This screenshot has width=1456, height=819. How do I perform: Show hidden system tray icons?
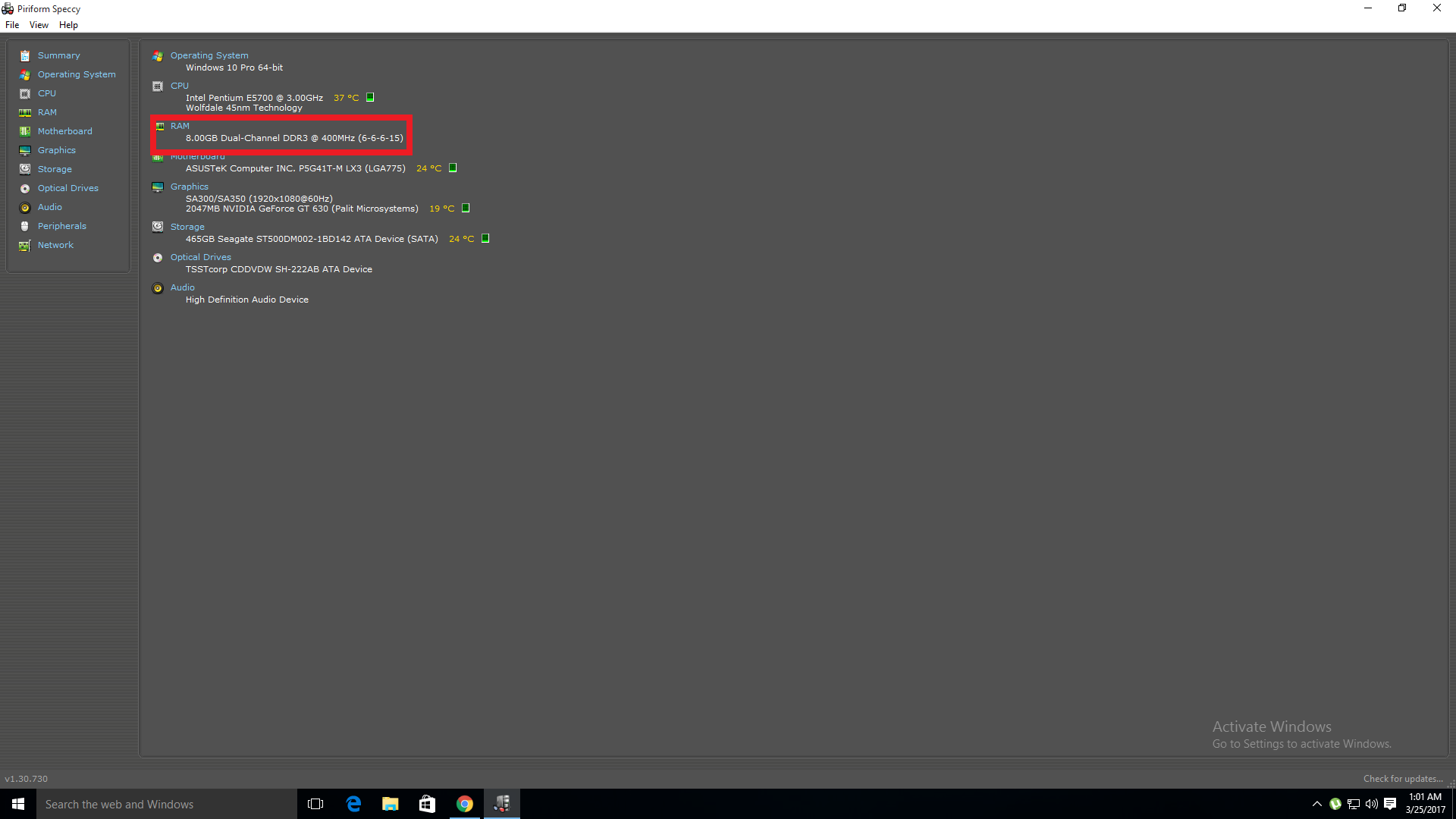coord(1317,804)
